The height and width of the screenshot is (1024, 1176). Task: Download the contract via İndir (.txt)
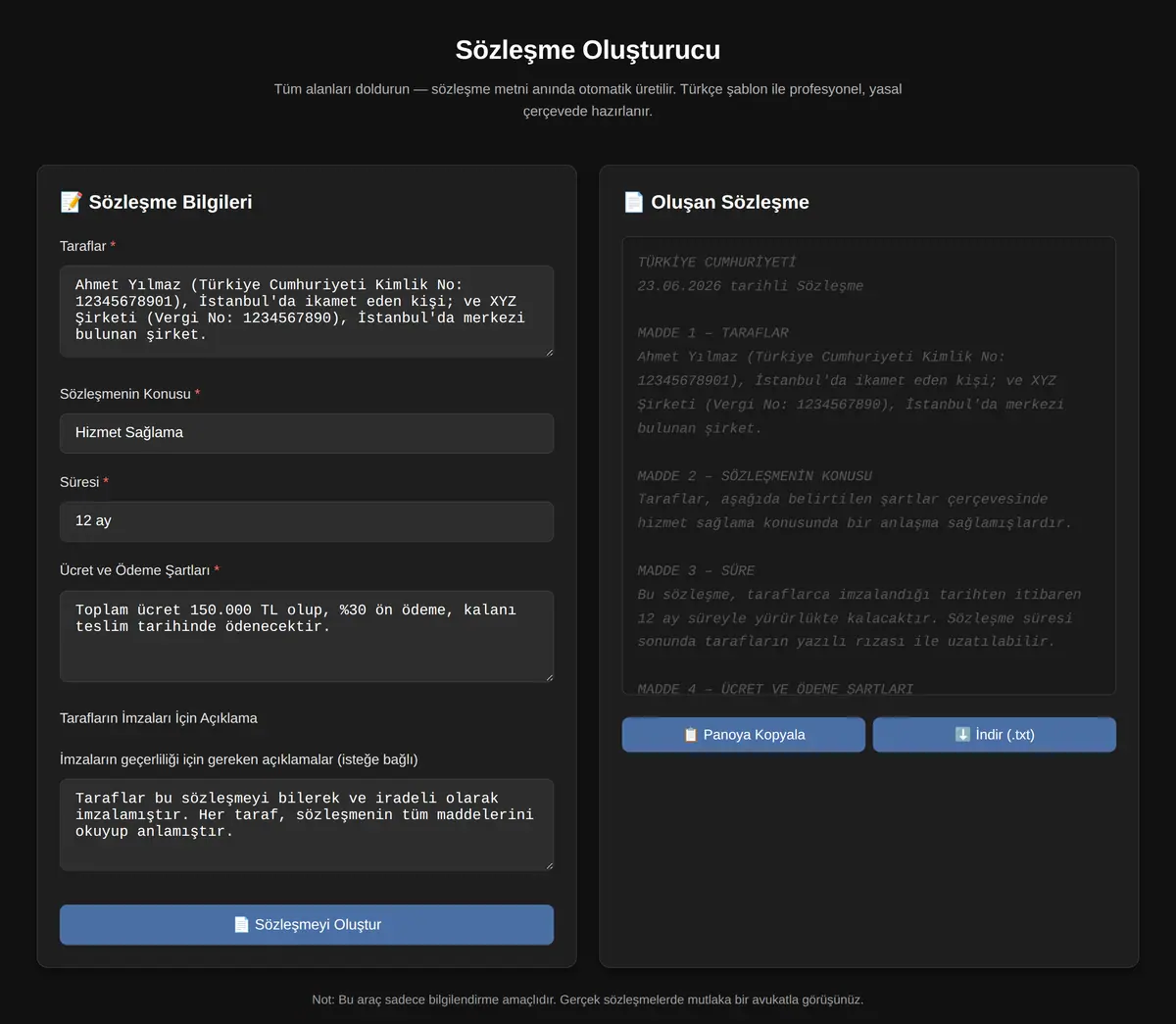click(995, 735)
